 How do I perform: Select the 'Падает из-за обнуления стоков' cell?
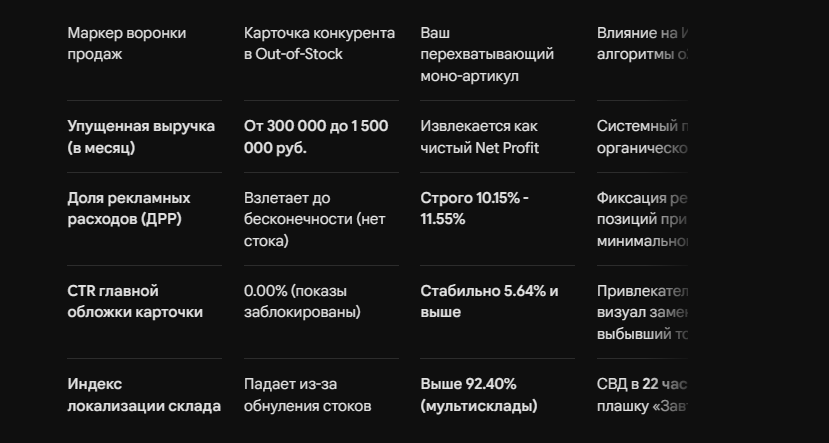[x=307, y=395]
